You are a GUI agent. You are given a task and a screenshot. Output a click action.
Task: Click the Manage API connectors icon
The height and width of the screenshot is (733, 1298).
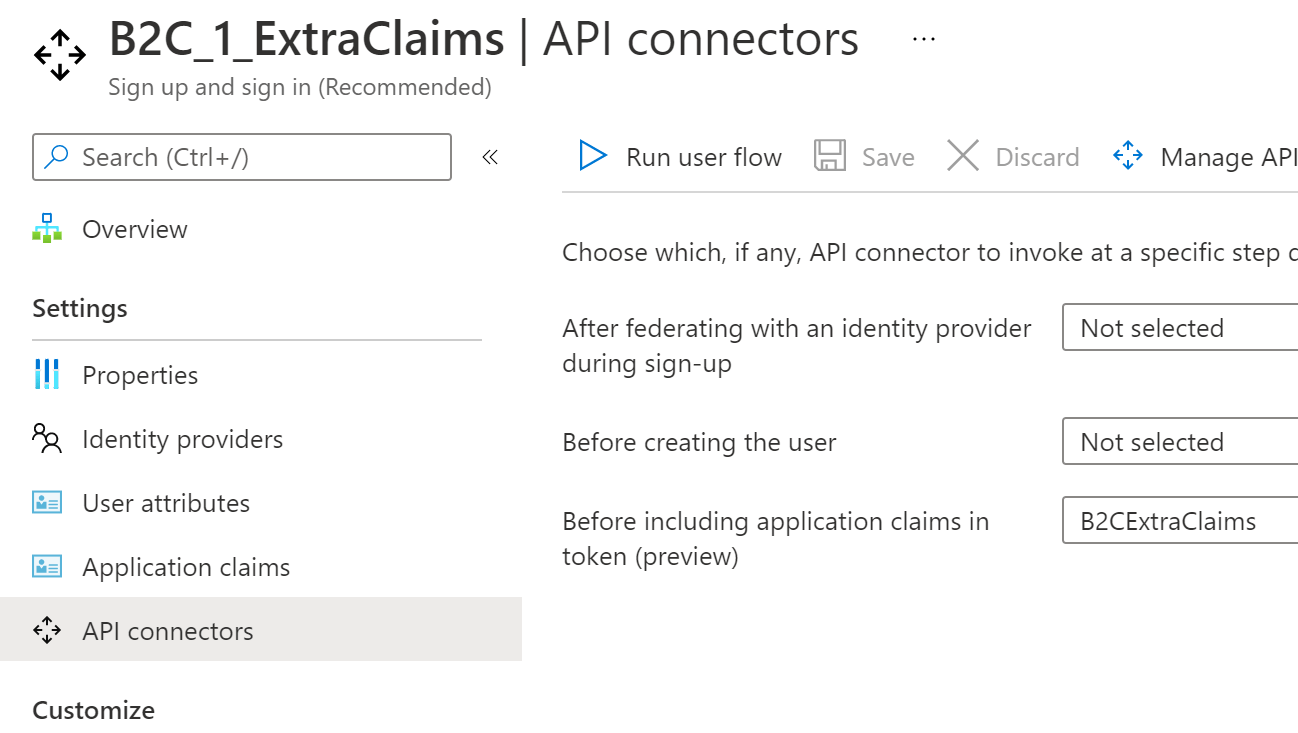(x=1128, y=157)
